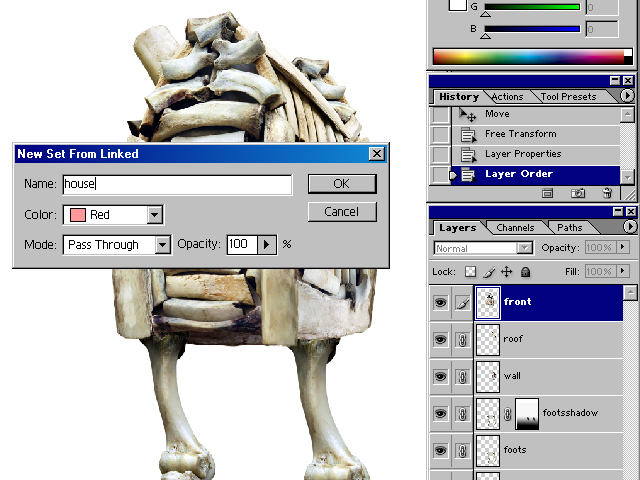Screen dimensions: 640x480
Task: Click the link icon on roof layer
Action: [461, 339]
